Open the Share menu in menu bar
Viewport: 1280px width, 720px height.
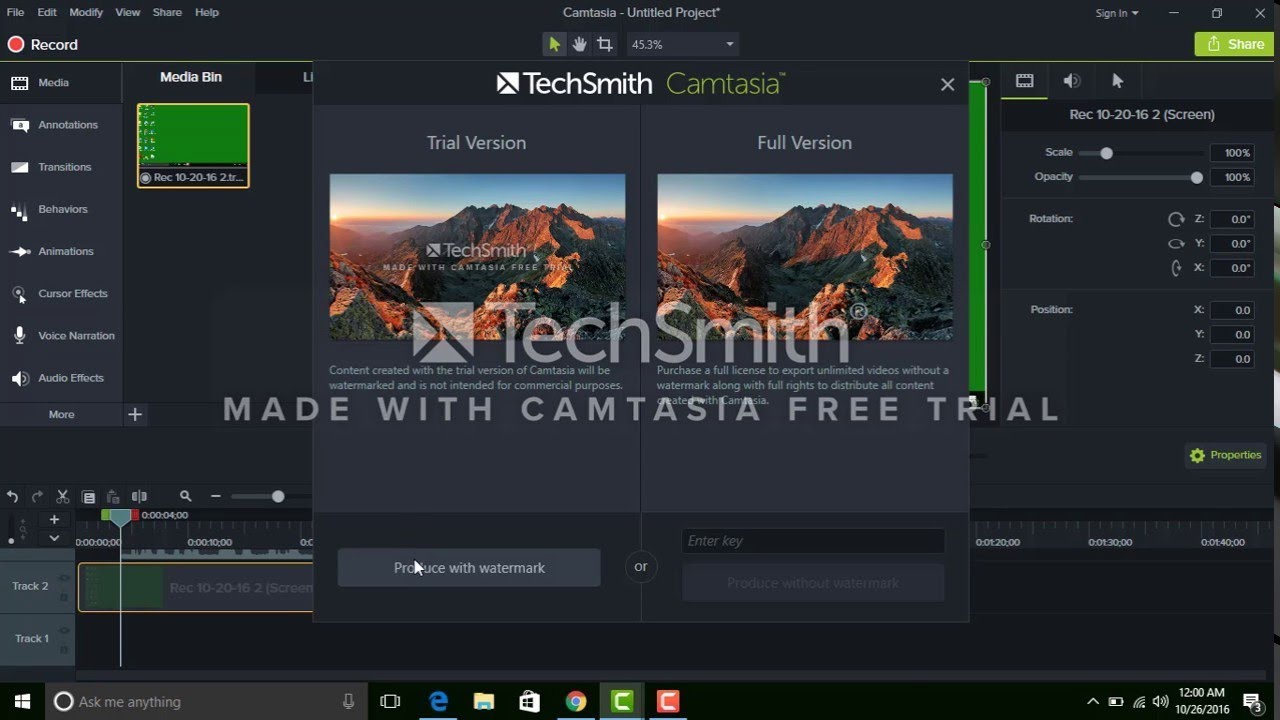[x=167, y=12]
